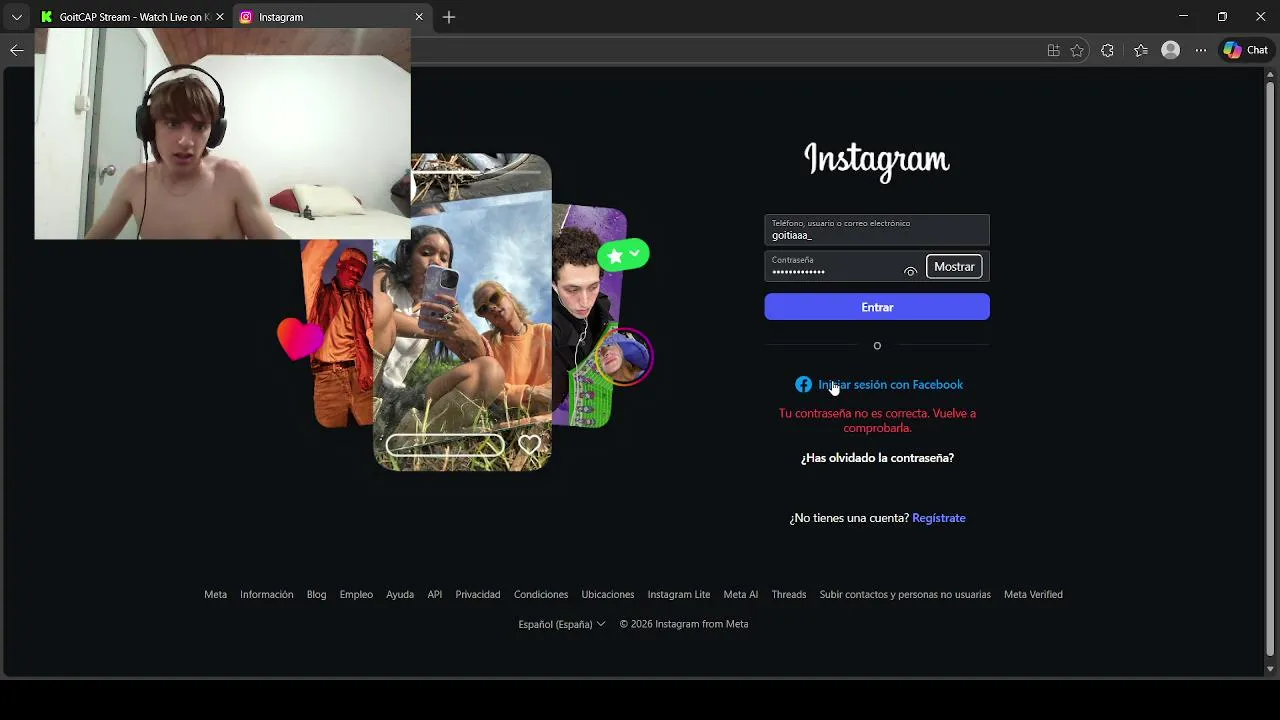Image resolution: width=1280 pixels, height=720 pixels.
Task: Click the Regístrate sign-up link
Action: pos(938,518)
